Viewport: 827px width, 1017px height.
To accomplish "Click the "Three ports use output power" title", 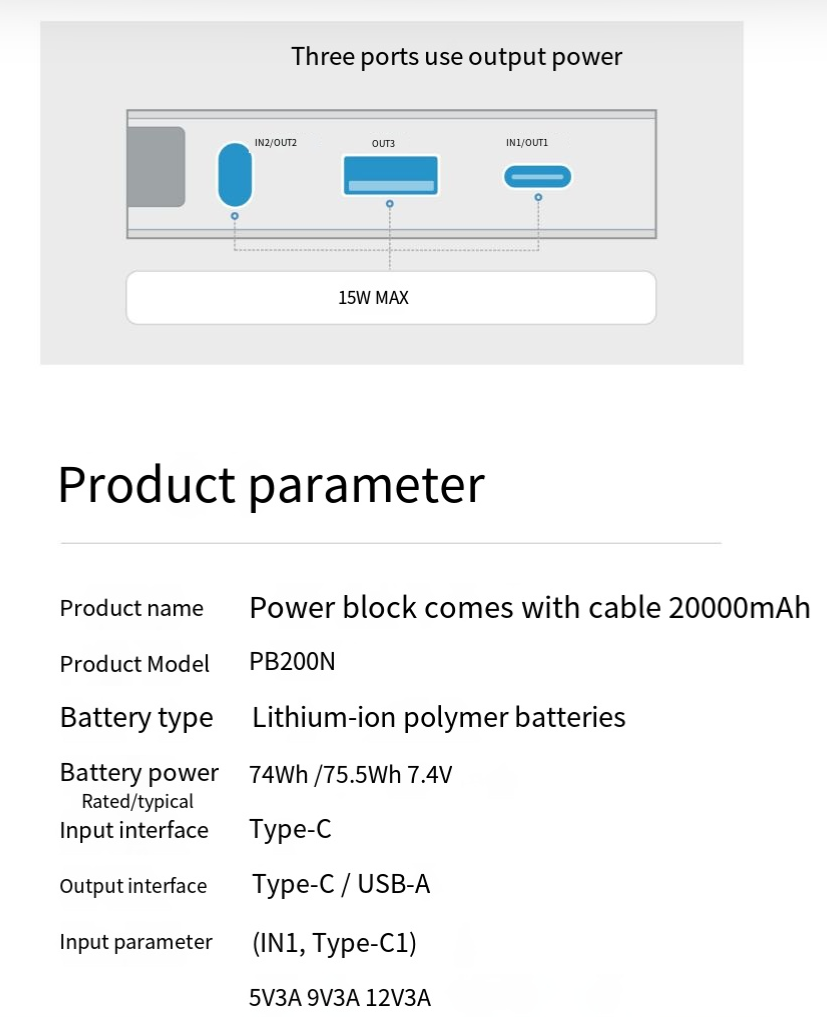I will click(x=456, y=57).
